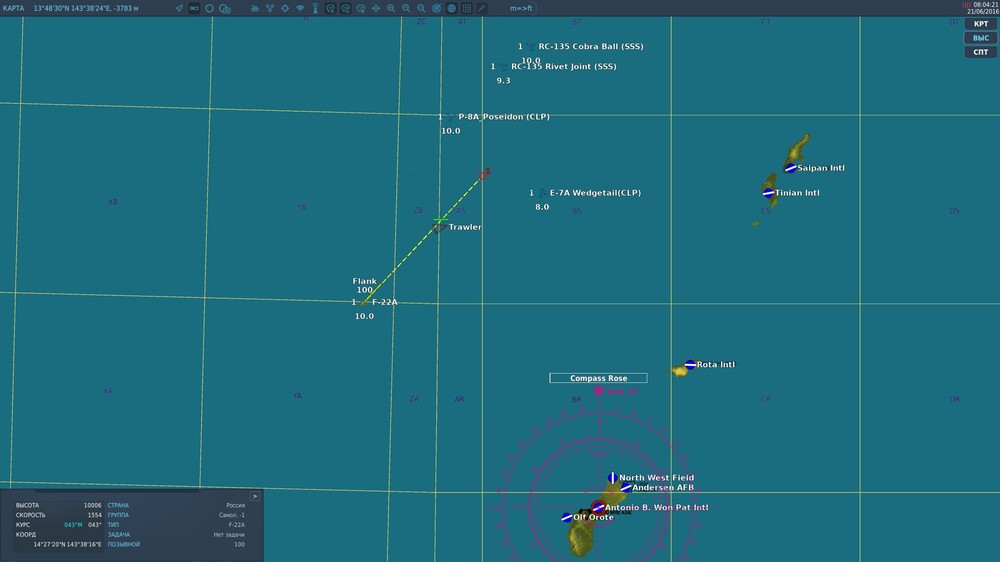This screenshot has height=562, width=1000.
Task: Click the КУРС magnetic value 043°M
Action: pos(73,525)
